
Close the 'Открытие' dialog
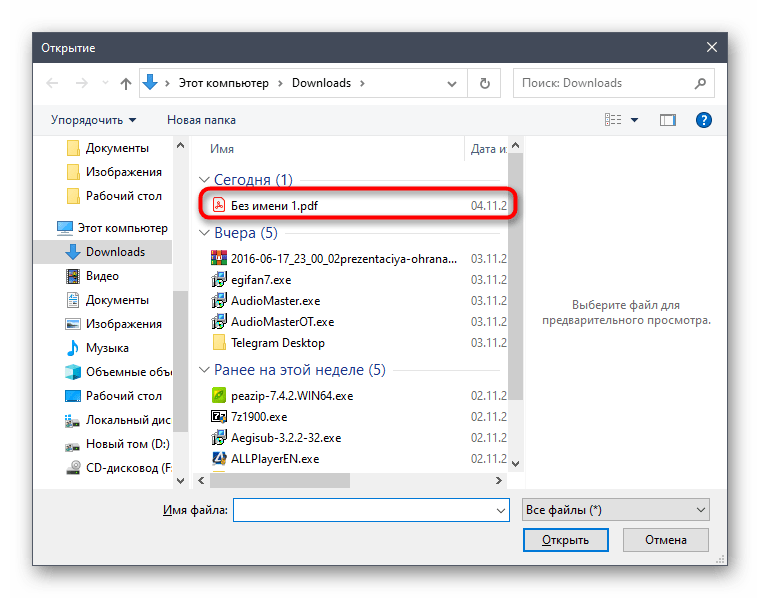click(x=712, y=47)
